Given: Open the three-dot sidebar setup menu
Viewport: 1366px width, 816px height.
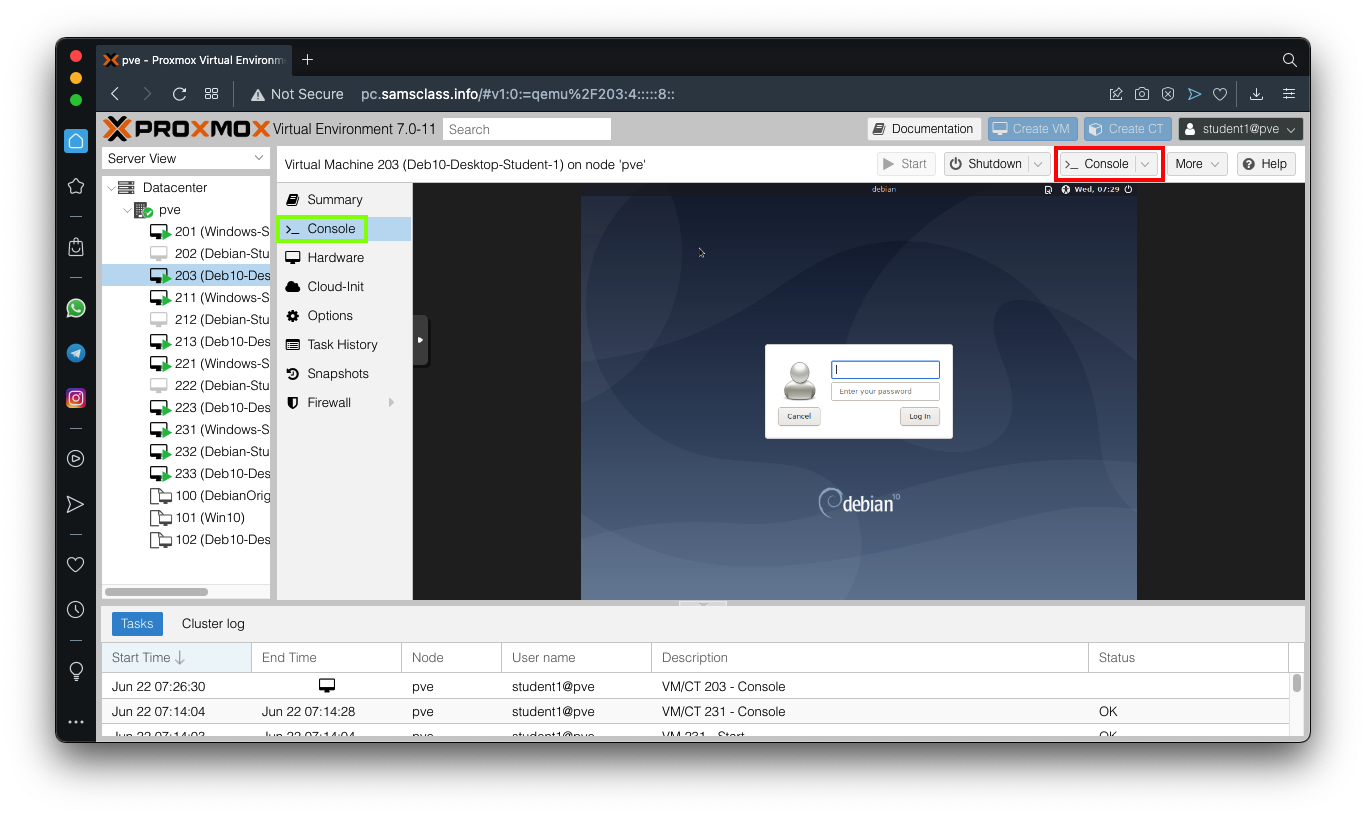Looking at the screenshot, I should pyautogui.click(x=75, y=721).
